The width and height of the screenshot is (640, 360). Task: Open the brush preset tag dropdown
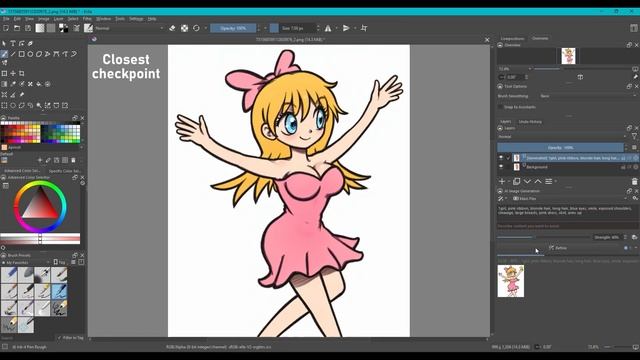25,262
